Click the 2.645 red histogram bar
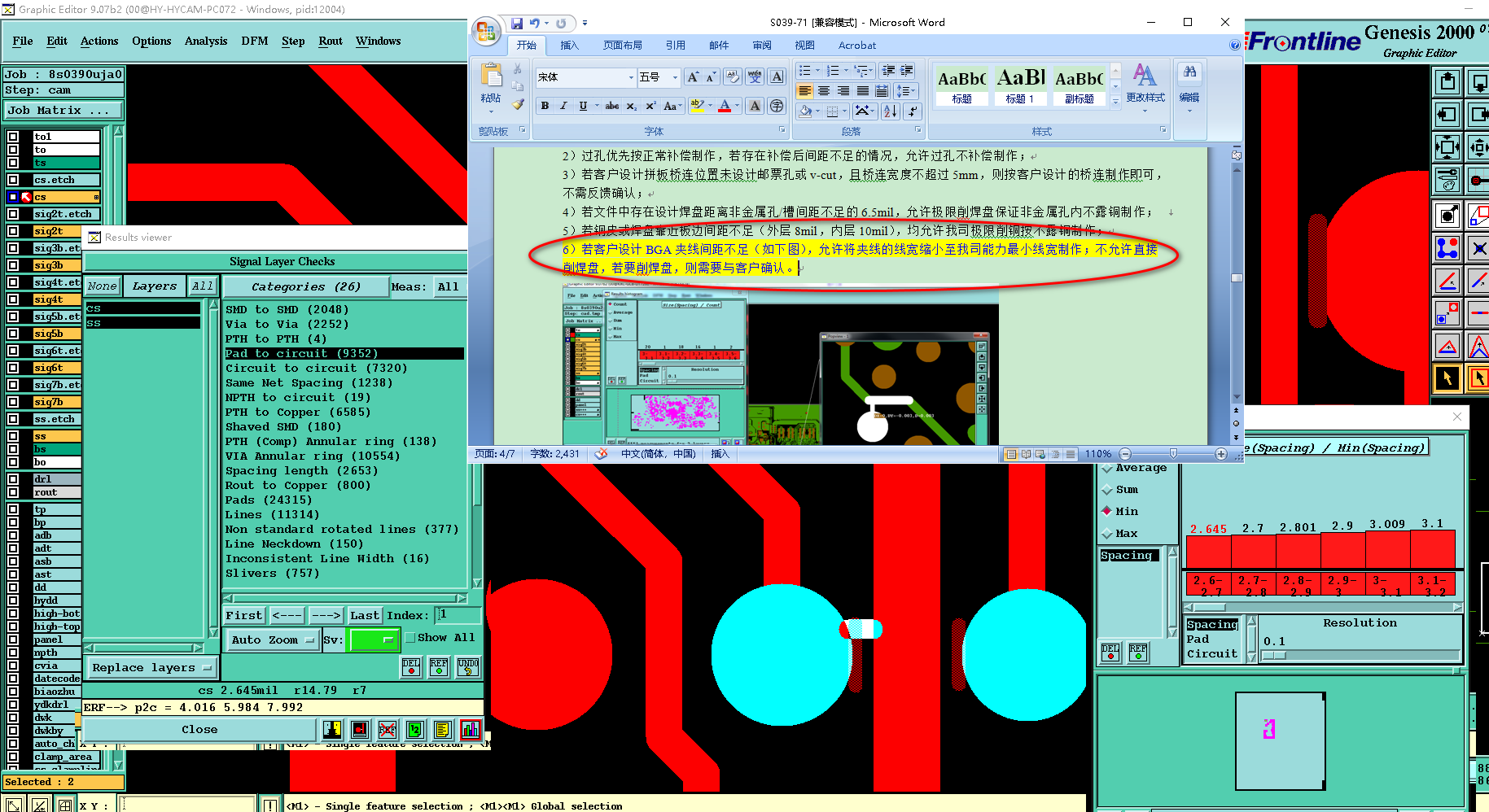 pyautogui.click(x=1208, y=552)
